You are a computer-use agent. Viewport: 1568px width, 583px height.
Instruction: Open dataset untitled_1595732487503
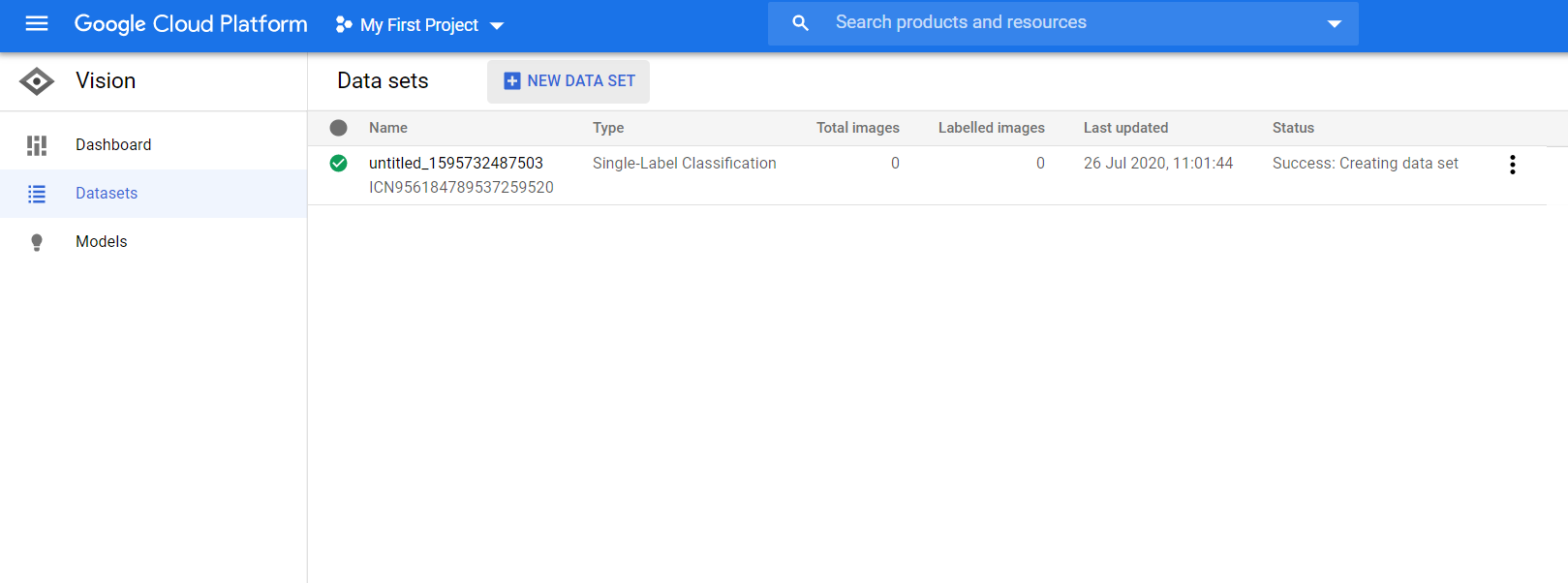(456, 164)
